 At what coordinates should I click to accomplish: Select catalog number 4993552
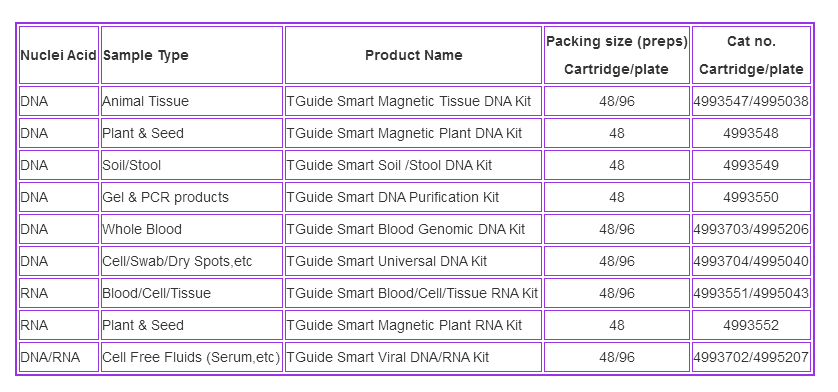coord(751,326)
